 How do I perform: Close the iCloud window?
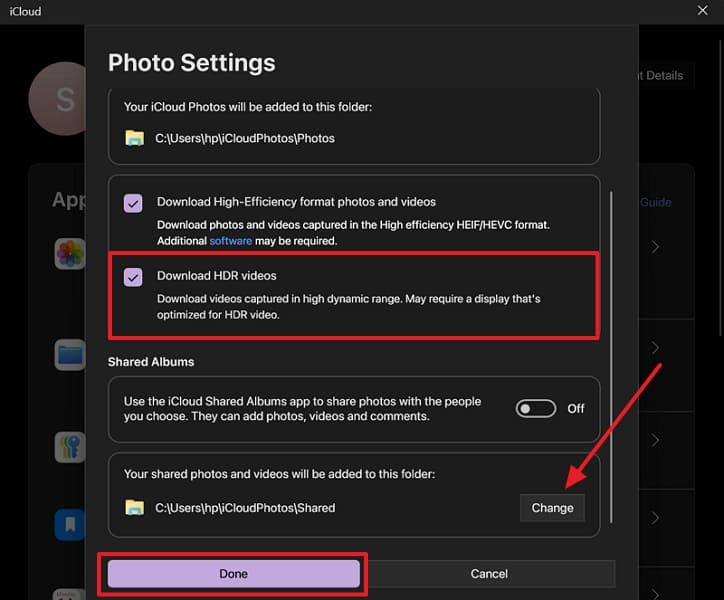tap(702, 10)
